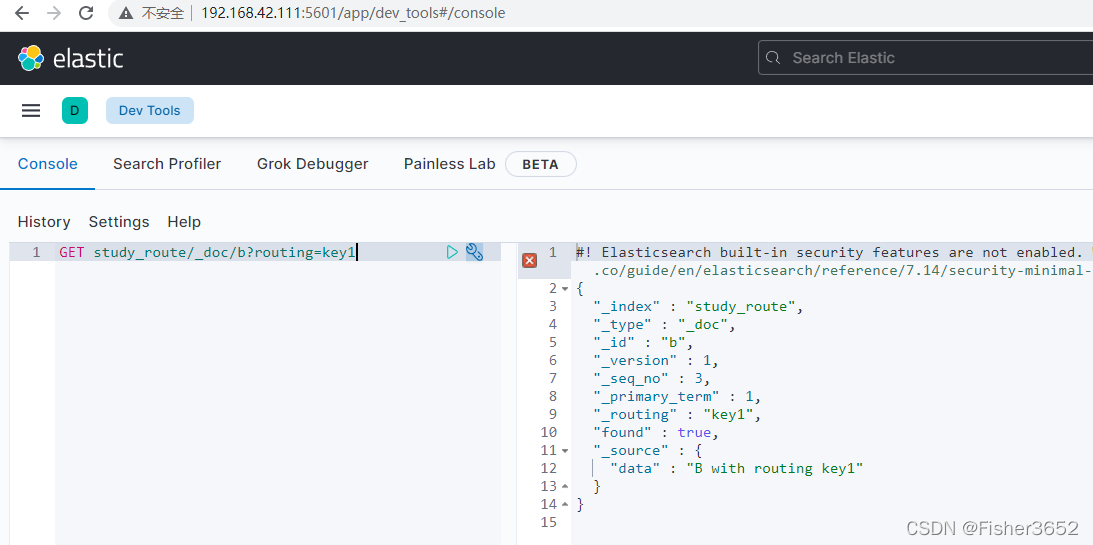Go back using the browser back arrow
Image resolution: width=1093 pixels, height=545 pixels.
pyautogui.click(x=22, y=13)
